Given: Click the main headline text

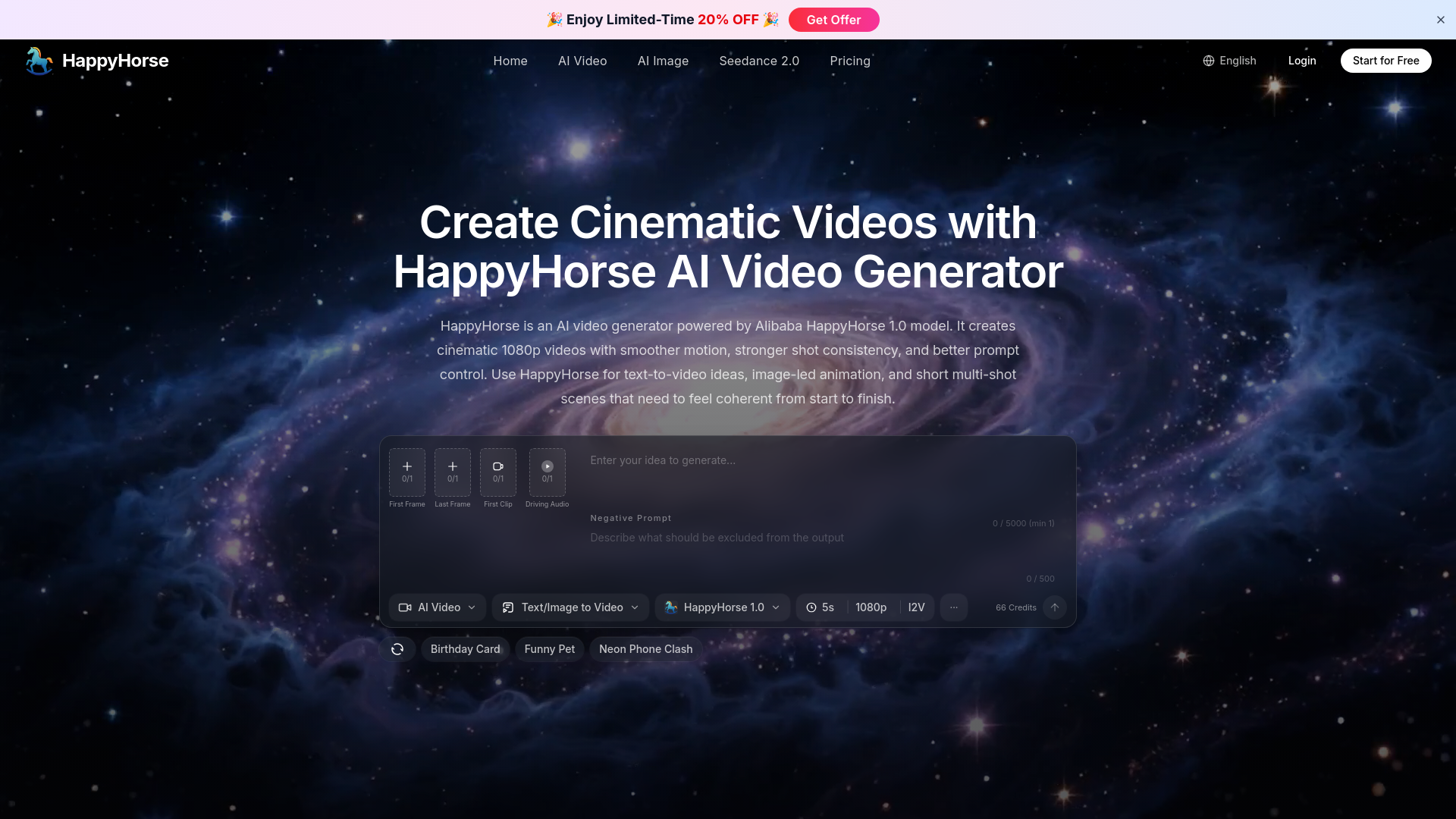Looking at the screenshot, I should [x=728, y=247].
